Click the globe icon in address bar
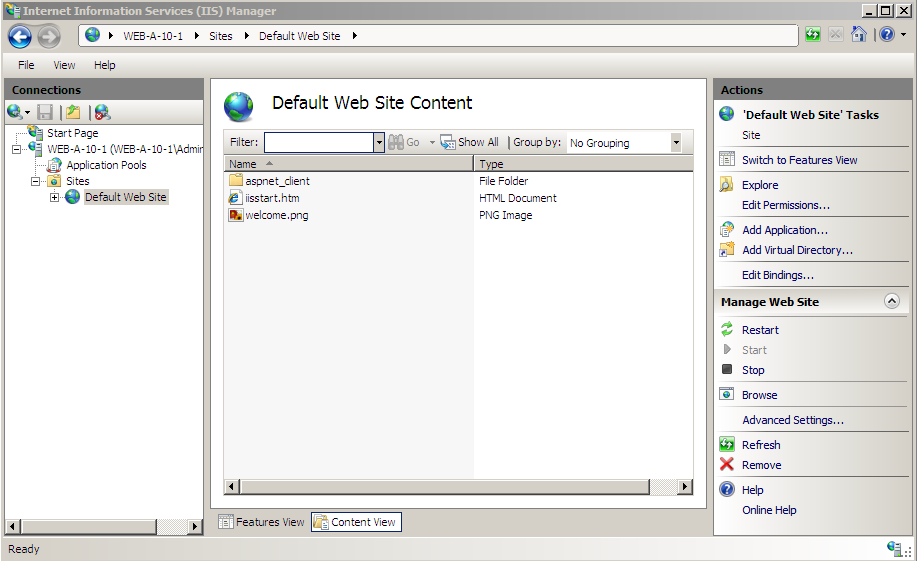The width and height of the screenshot is (917, 561). (x=92, y=35)
